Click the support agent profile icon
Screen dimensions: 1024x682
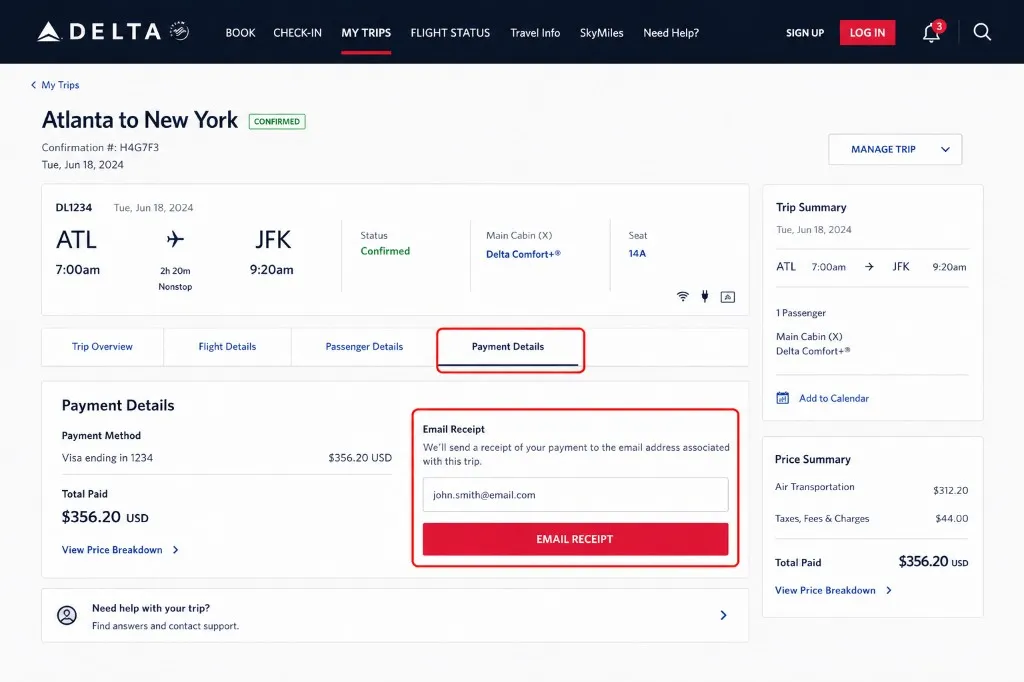click(x=67, y=615)
